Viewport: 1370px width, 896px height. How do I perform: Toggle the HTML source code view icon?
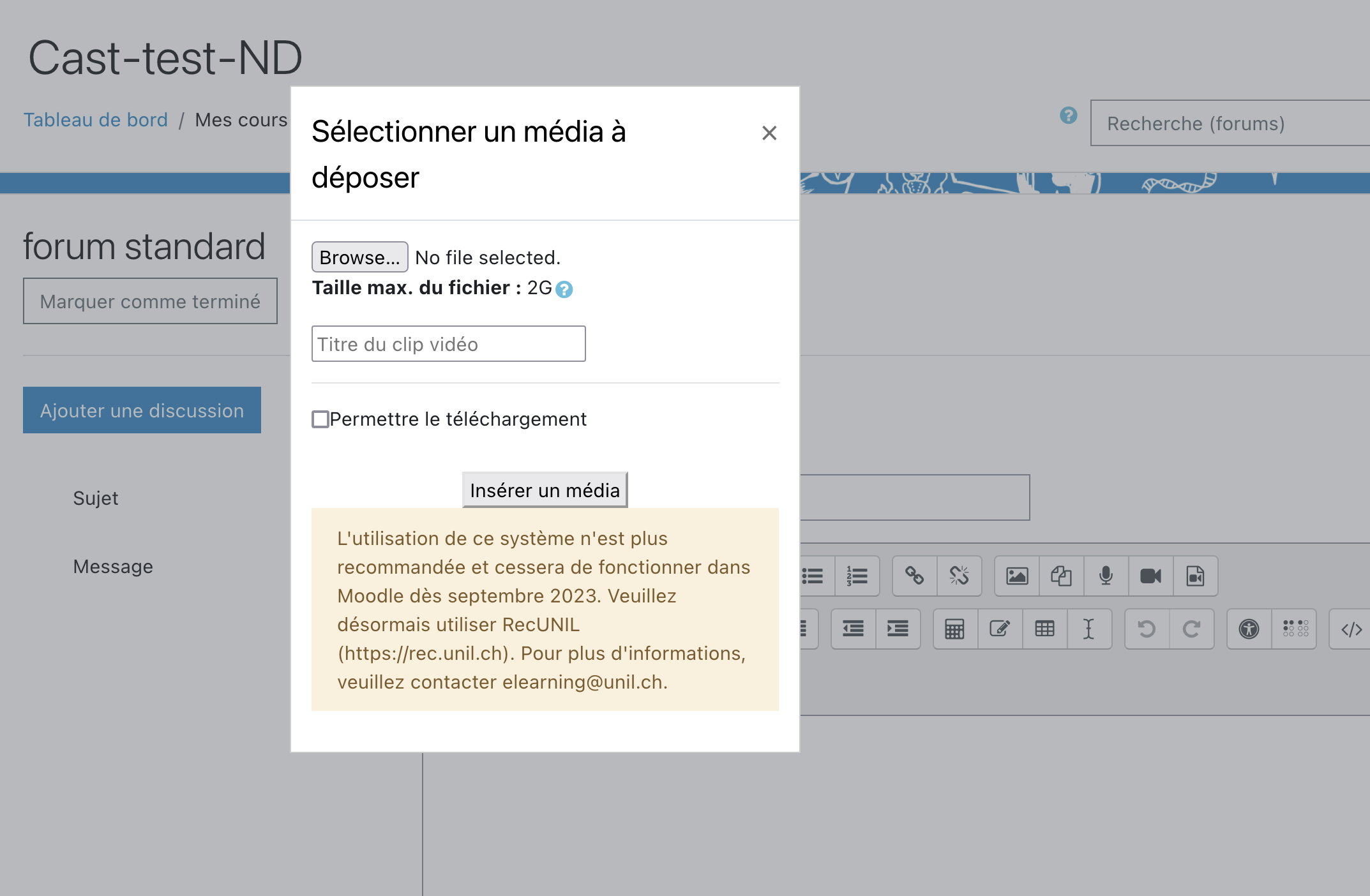(x=1351, y=629)
